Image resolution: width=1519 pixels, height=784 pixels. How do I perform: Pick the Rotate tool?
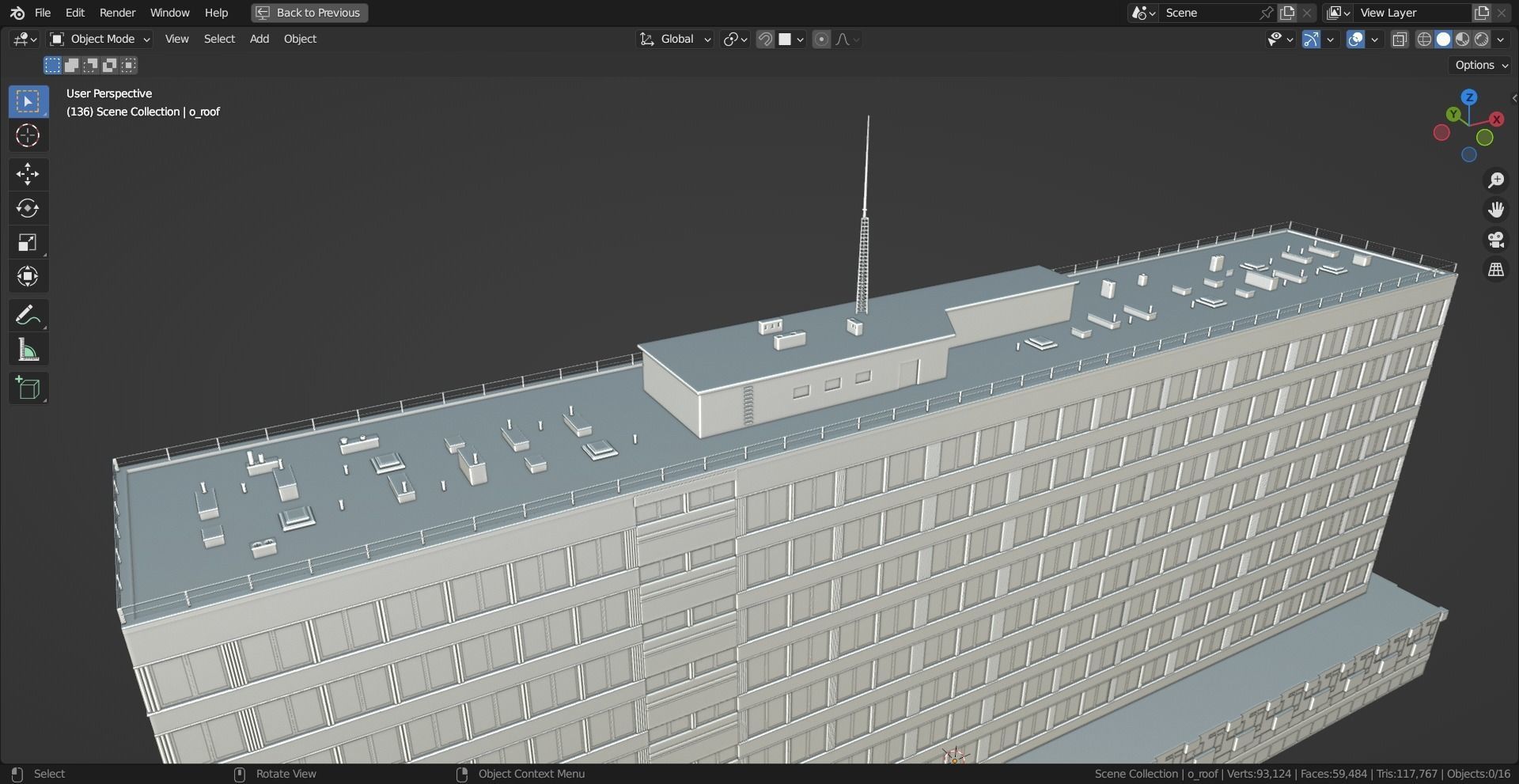(28, 208)
